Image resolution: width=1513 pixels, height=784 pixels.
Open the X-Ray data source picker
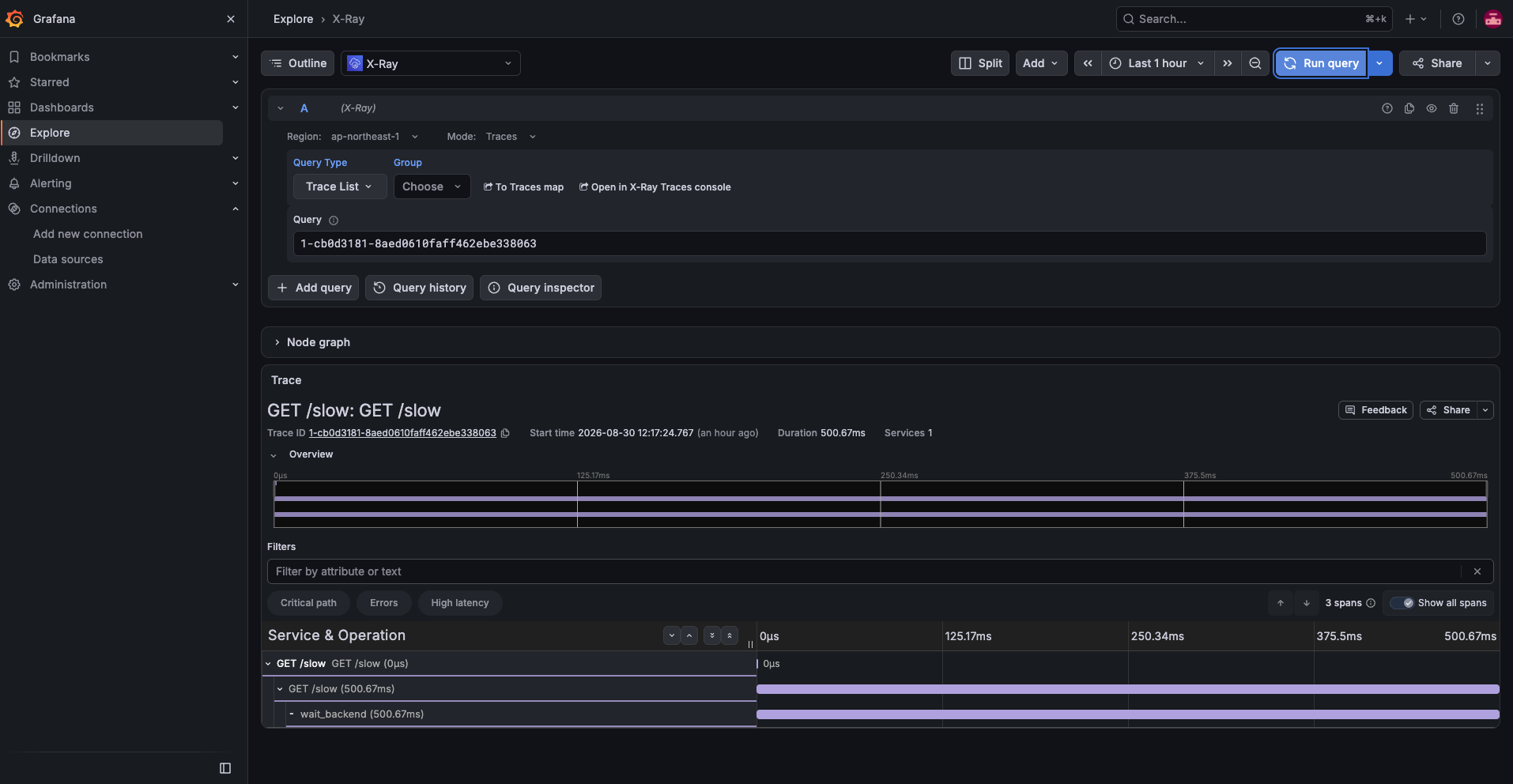pyautogui.click(x=431, y=63)
